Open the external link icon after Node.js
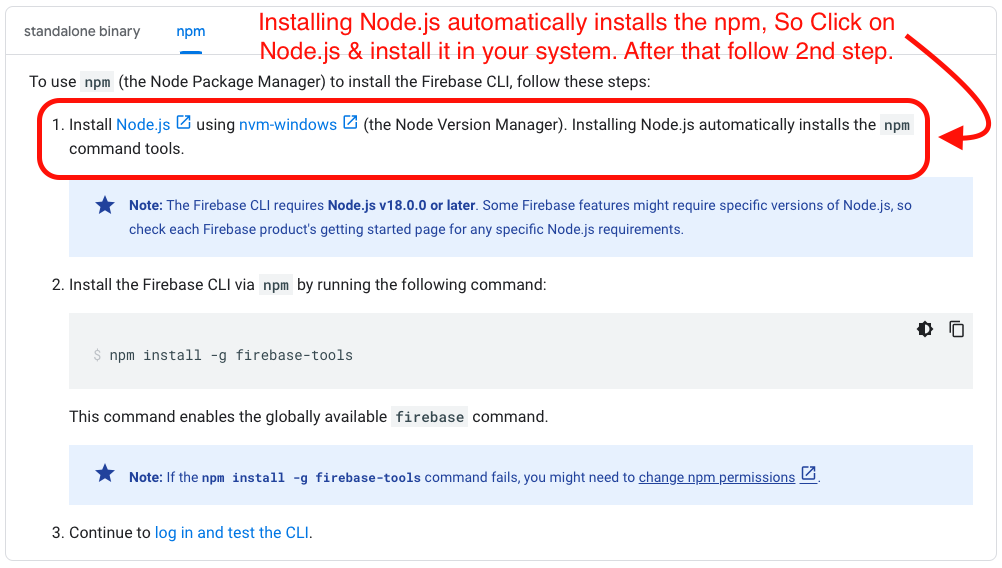 click(x=183, y=122)
